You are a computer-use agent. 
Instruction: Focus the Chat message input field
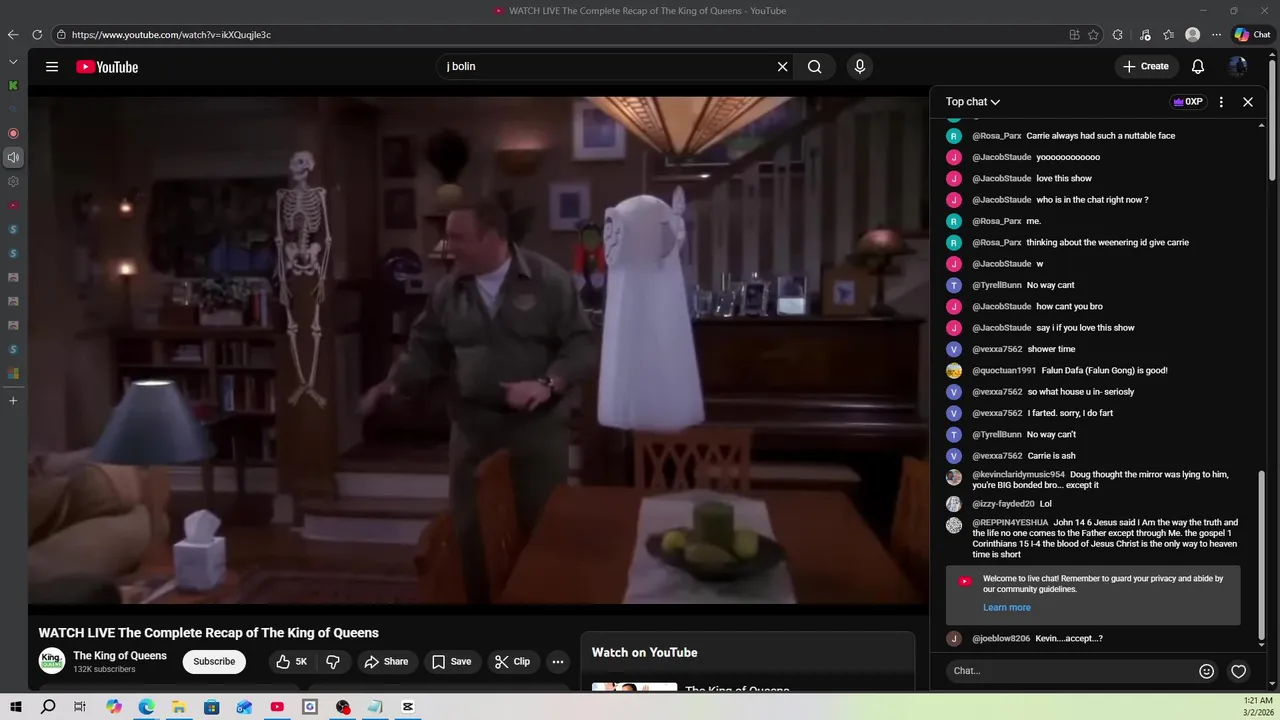pos(1068,671)
